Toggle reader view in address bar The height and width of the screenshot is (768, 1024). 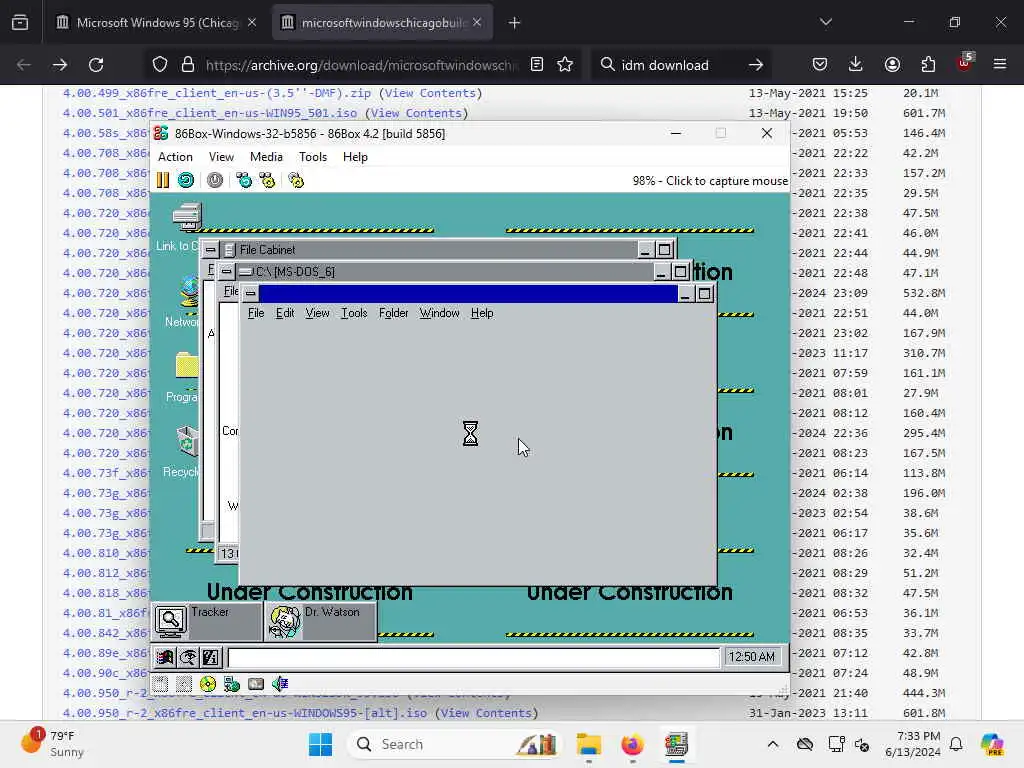537,65
